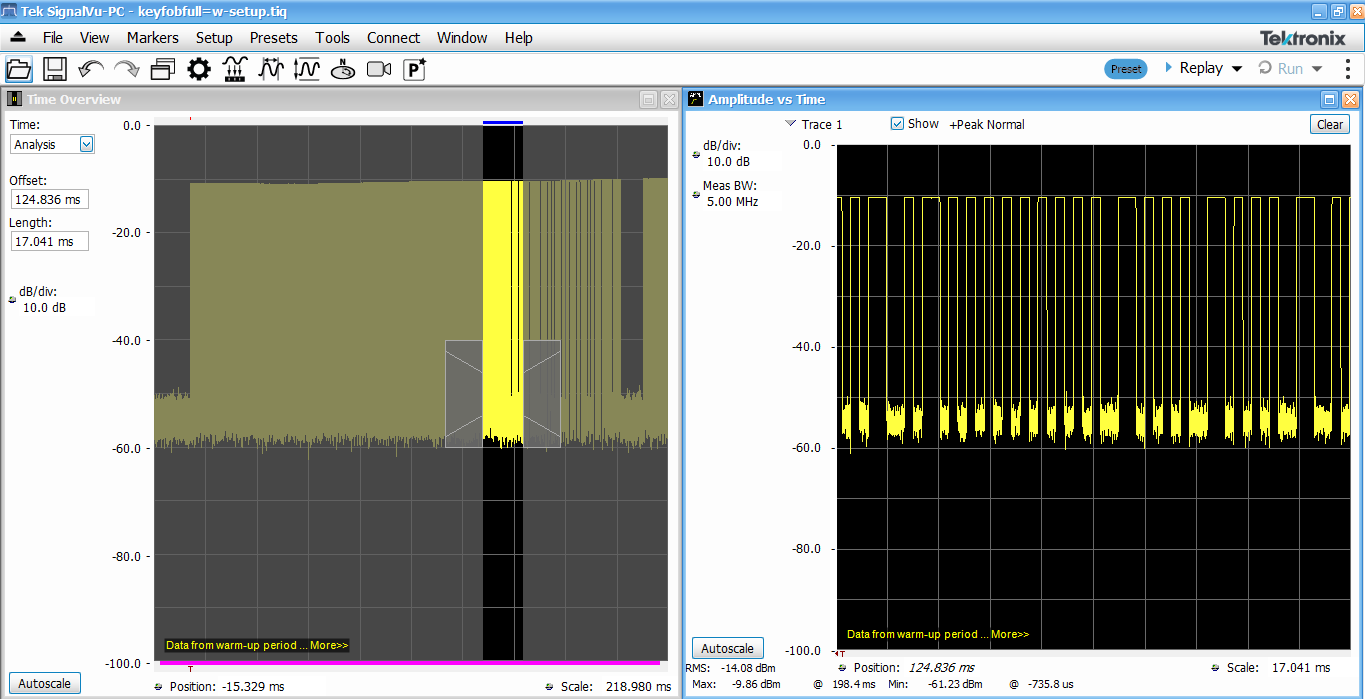Open the Setup menu
The image size is (1365, 699).
coord(214,38)
